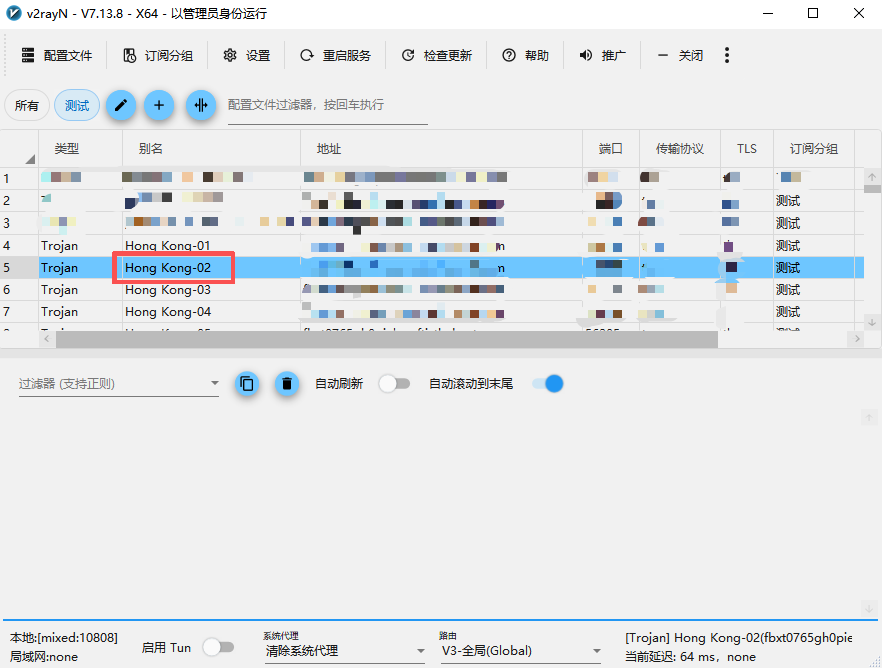Expand the 路由 V3-全局 dropdown
Viewport: 882px width, 668px height.
pyautogui.click(x=519, y=650)
